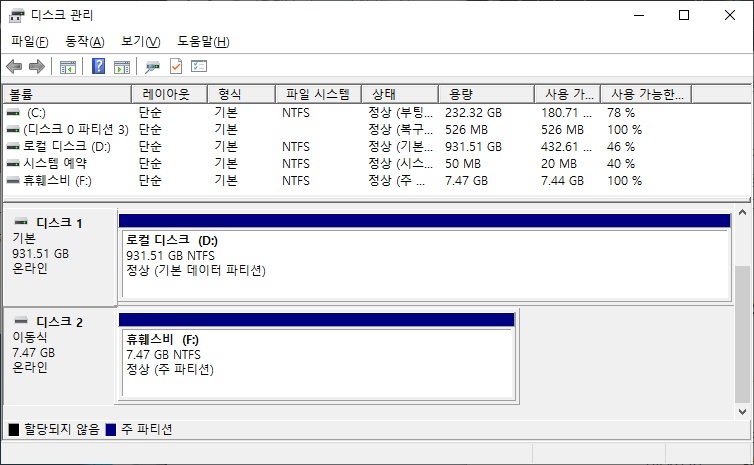
Task: Click the 정상 (기본 데이터 파티션) text
Action: coord(196,270)
